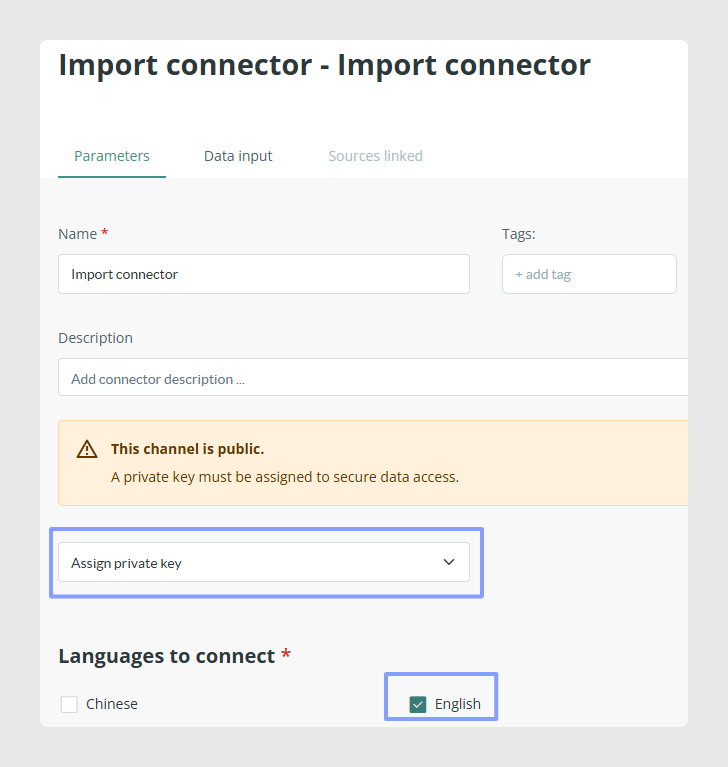728x767 pixels.
Task: Open the Sources linked tab
Action: 375,156
